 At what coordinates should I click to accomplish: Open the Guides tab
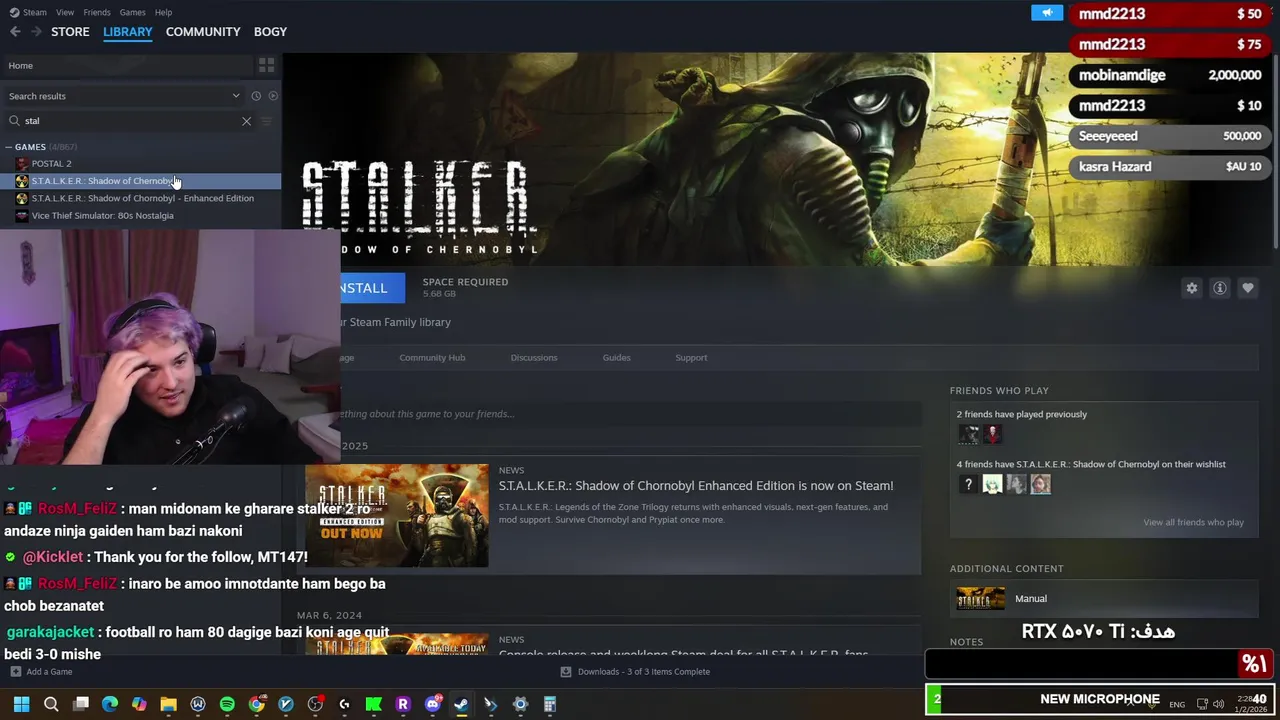616,358
